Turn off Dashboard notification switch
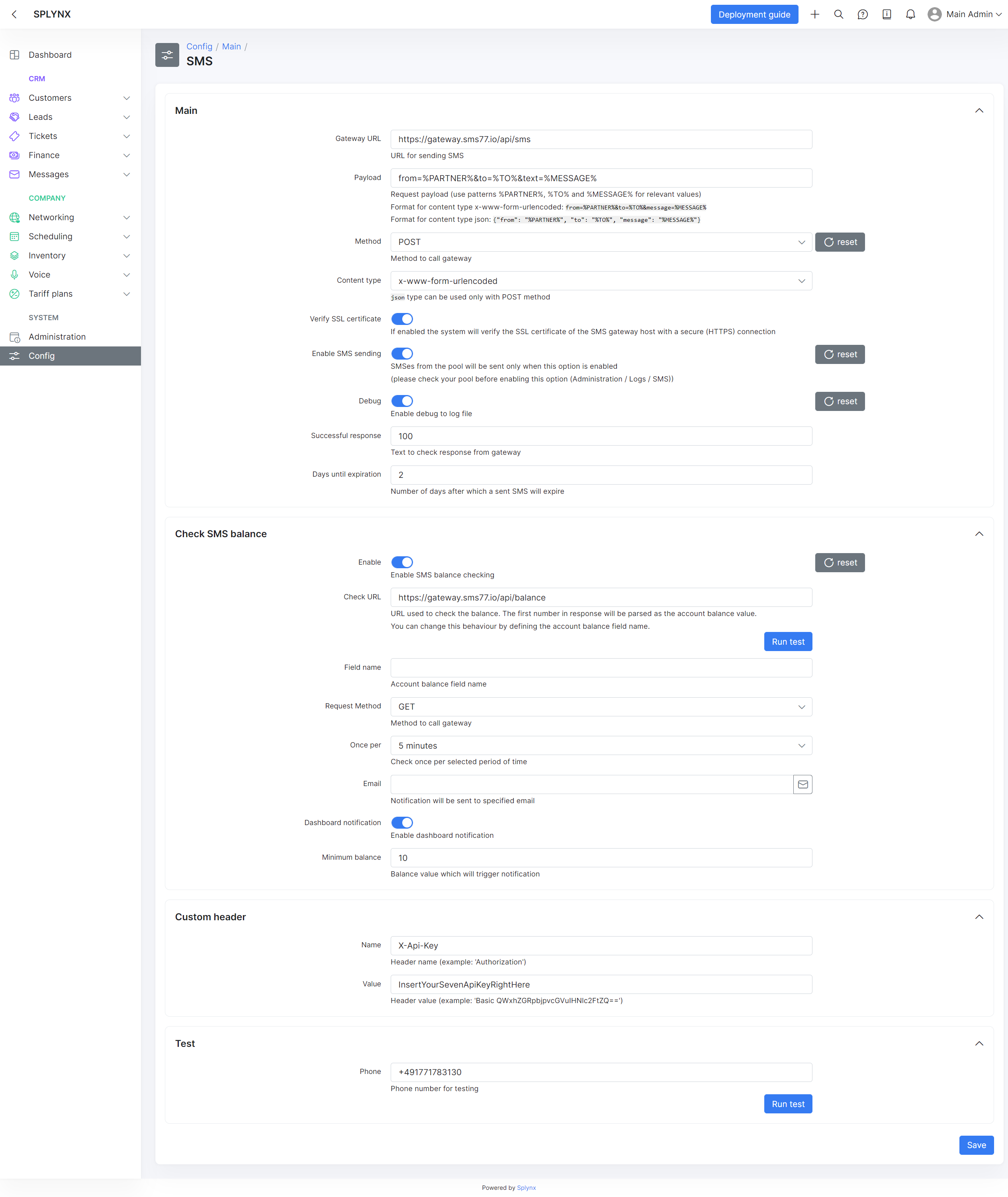Viewport: 1008px width, 1197px height. pos(402,822)
